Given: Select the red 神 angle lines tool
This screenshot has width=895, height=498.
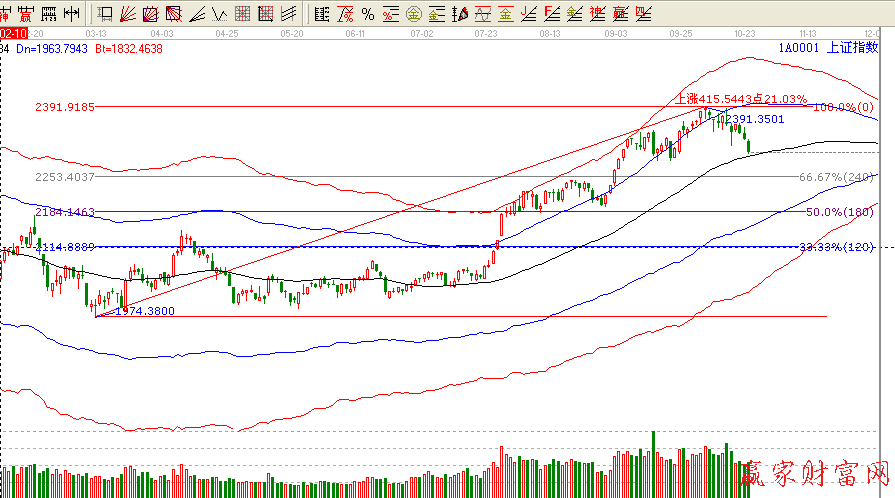Looking at the screenshot, I should tap(597, 13).
